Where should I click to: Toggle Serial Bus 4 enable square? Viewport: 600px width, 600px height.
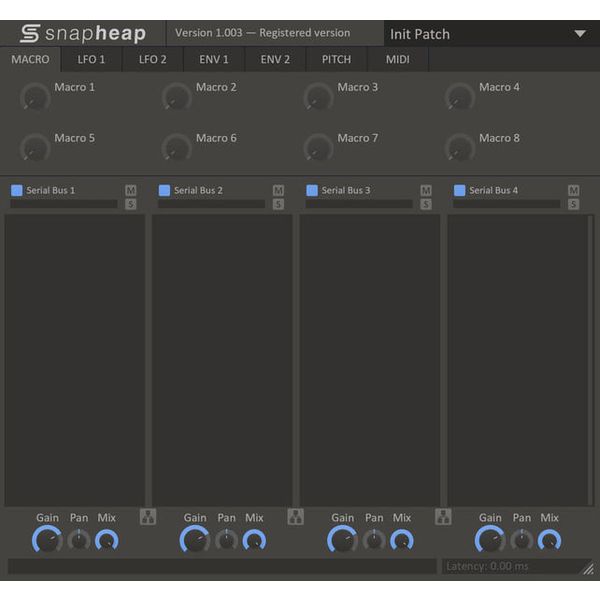click(459, 190)
